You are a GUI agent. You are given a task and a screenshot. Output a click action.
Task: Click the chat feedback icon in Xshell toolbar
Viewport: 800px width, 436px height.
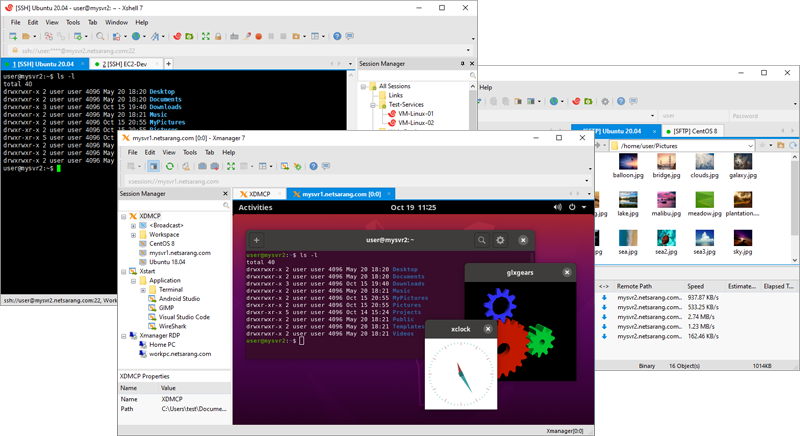(x=349, y=36)
